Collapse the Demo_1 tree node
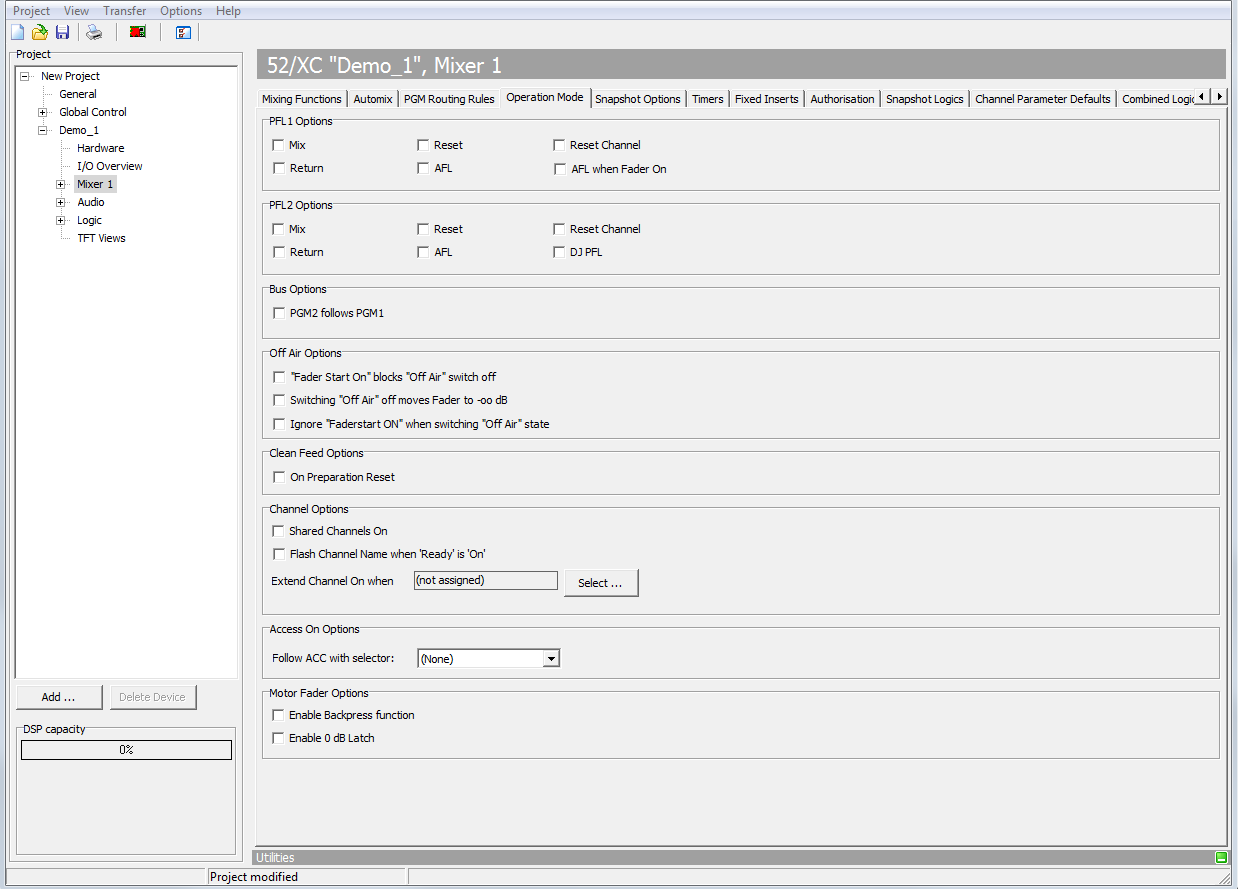The height and width of the screenshot is (889, 1238). pos(43,130)
